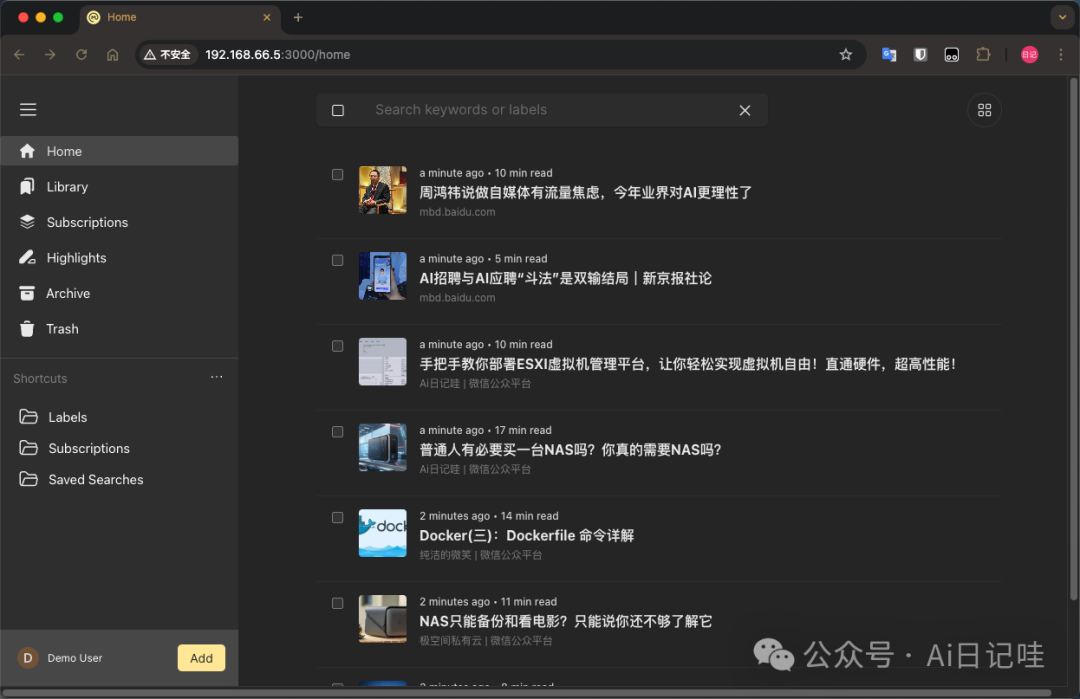Select checkbox for ESXI虚拟机 article
Screen dimensions: 1080x699
point(338,346)
